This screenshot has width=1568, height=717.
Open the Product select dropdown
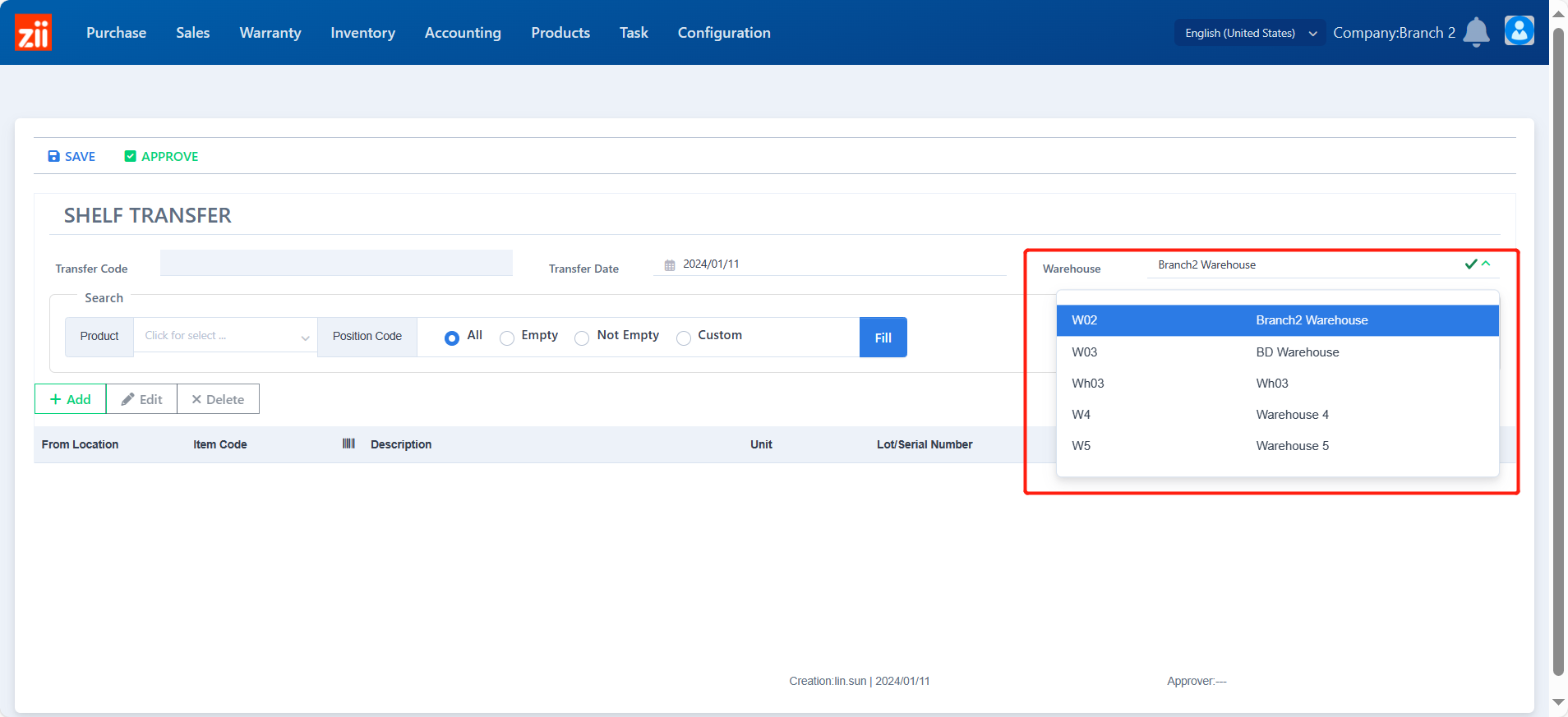point(225,336)
